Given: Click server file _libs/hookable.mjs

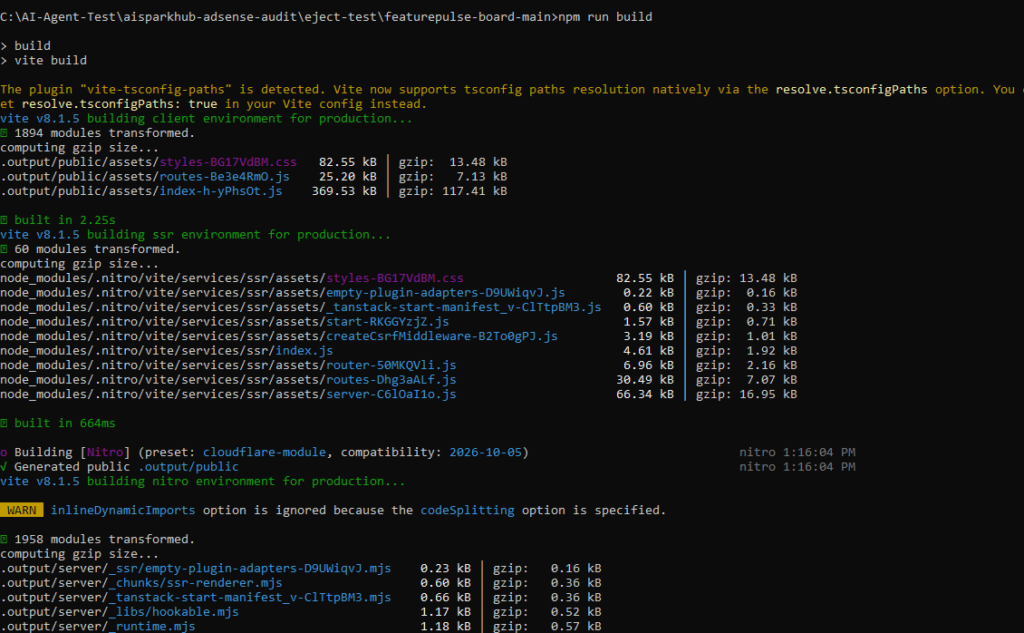Looking at the screenshot, I should point(174,611).
